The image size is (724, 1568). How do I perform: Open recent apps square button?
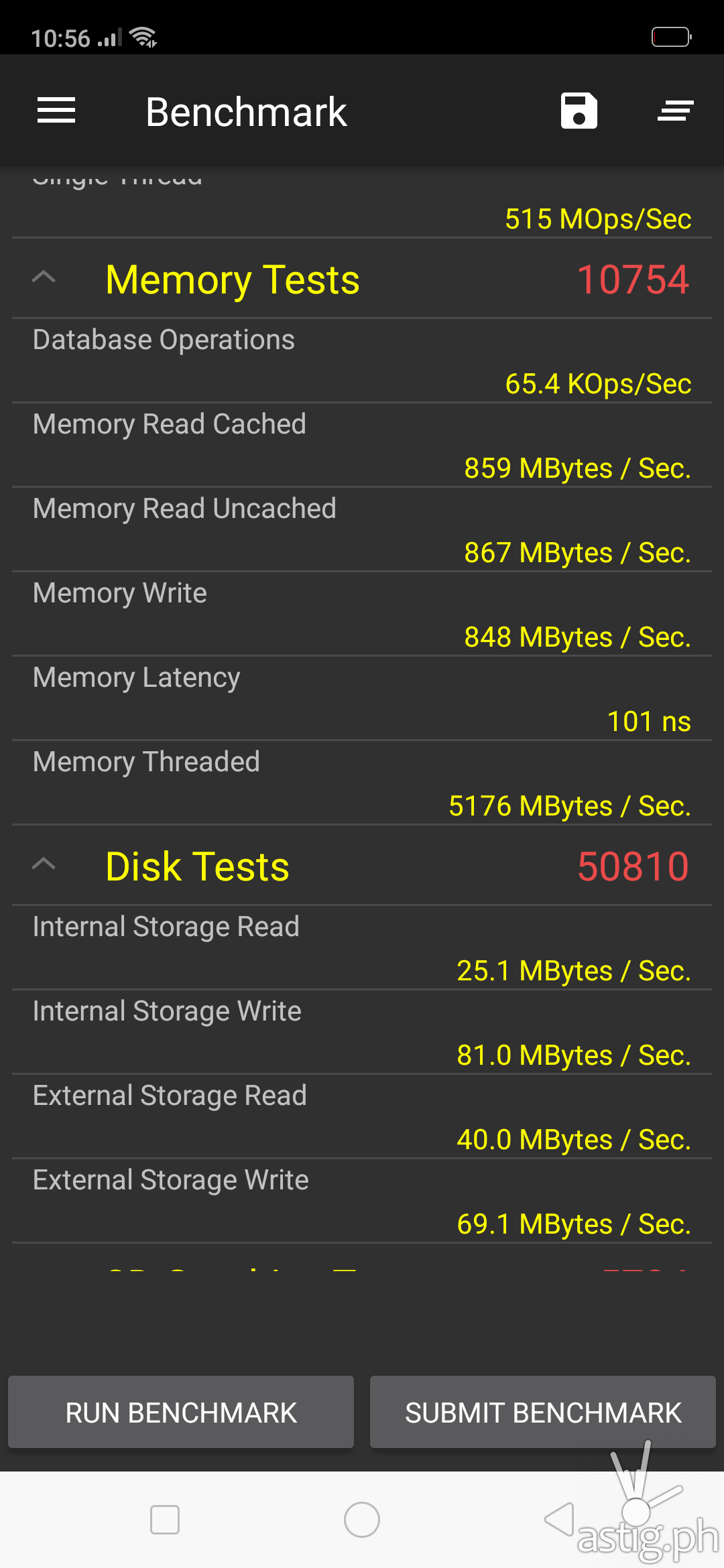(165, 1519)
